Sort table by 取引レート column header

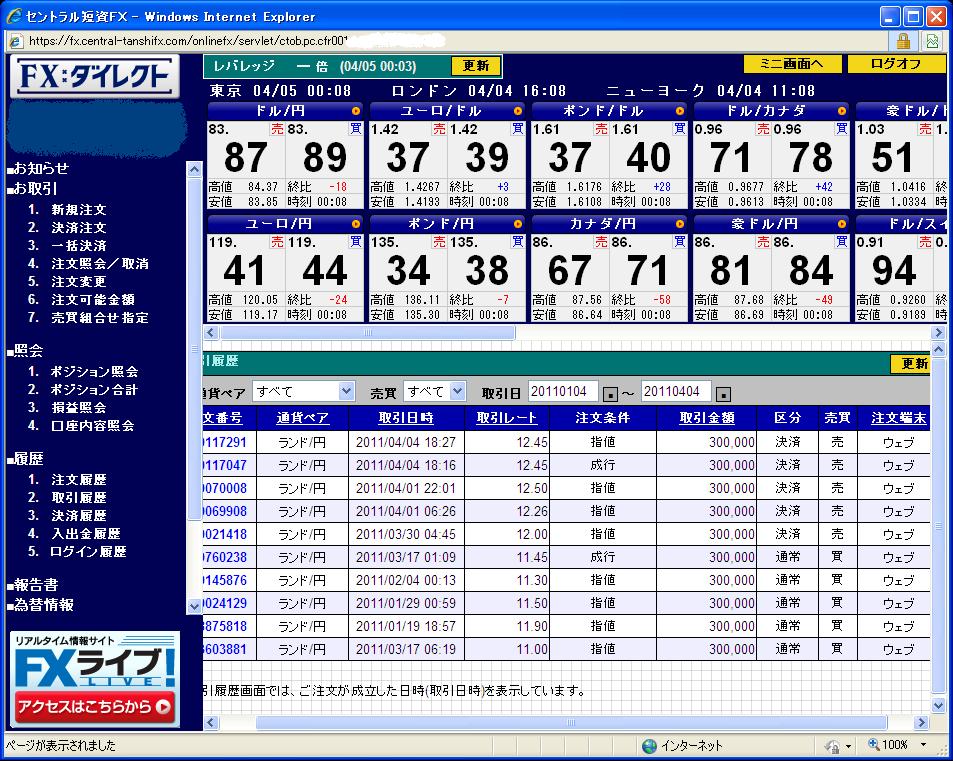coord(507,418)
